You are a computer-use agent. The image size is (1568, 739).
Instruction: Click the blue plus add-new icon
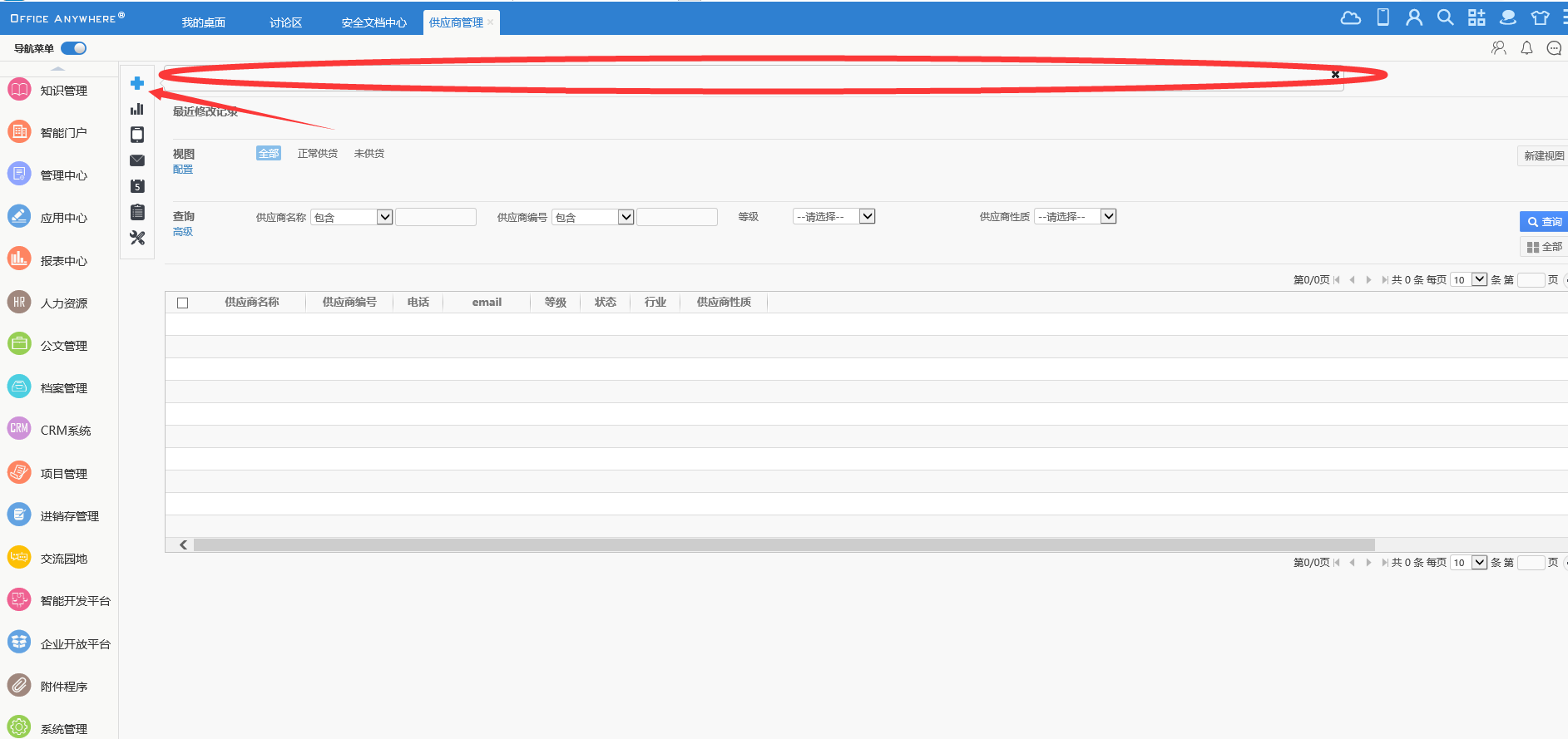point(137,83)
